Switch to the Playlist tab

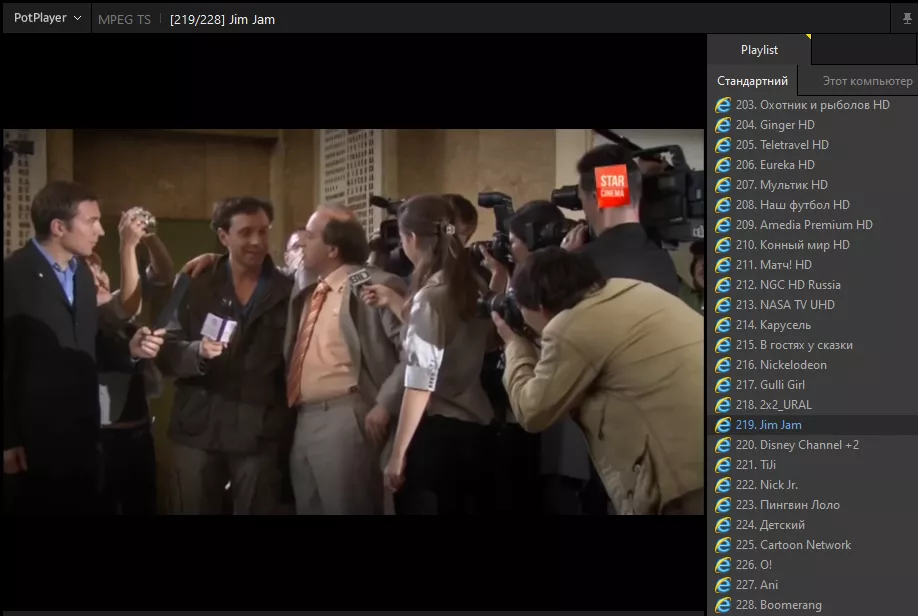(759, 50)
